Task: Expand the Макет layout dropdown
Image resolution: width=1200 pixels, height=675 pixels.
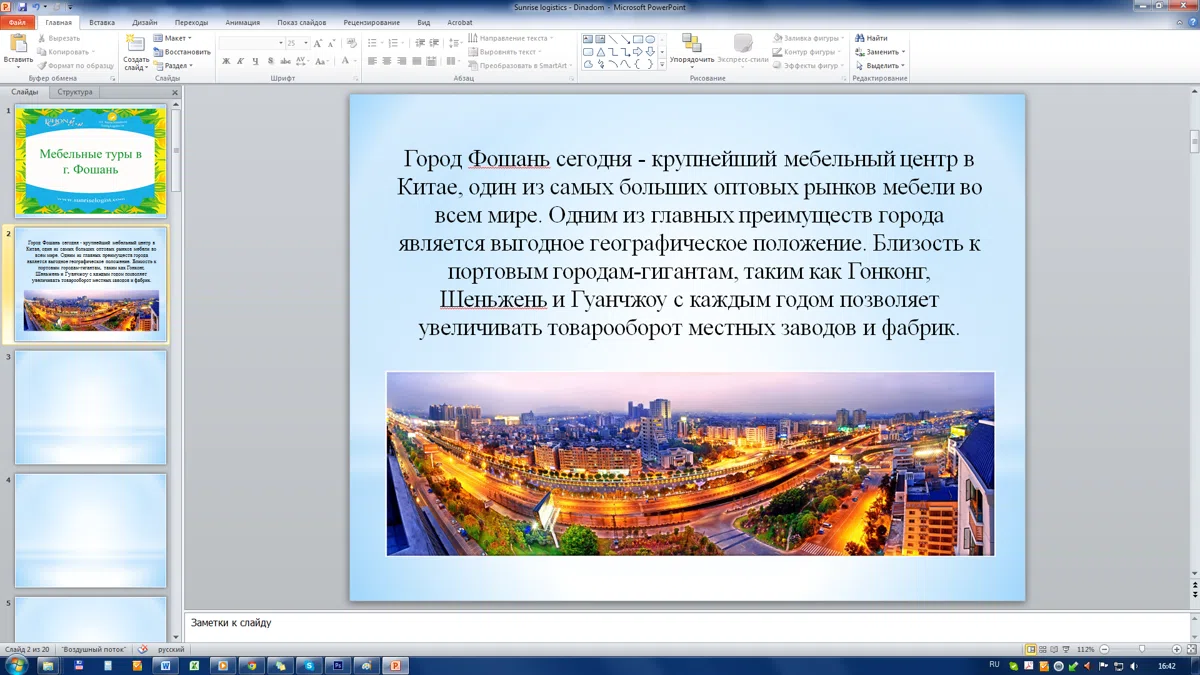Action: pos(172,38)
